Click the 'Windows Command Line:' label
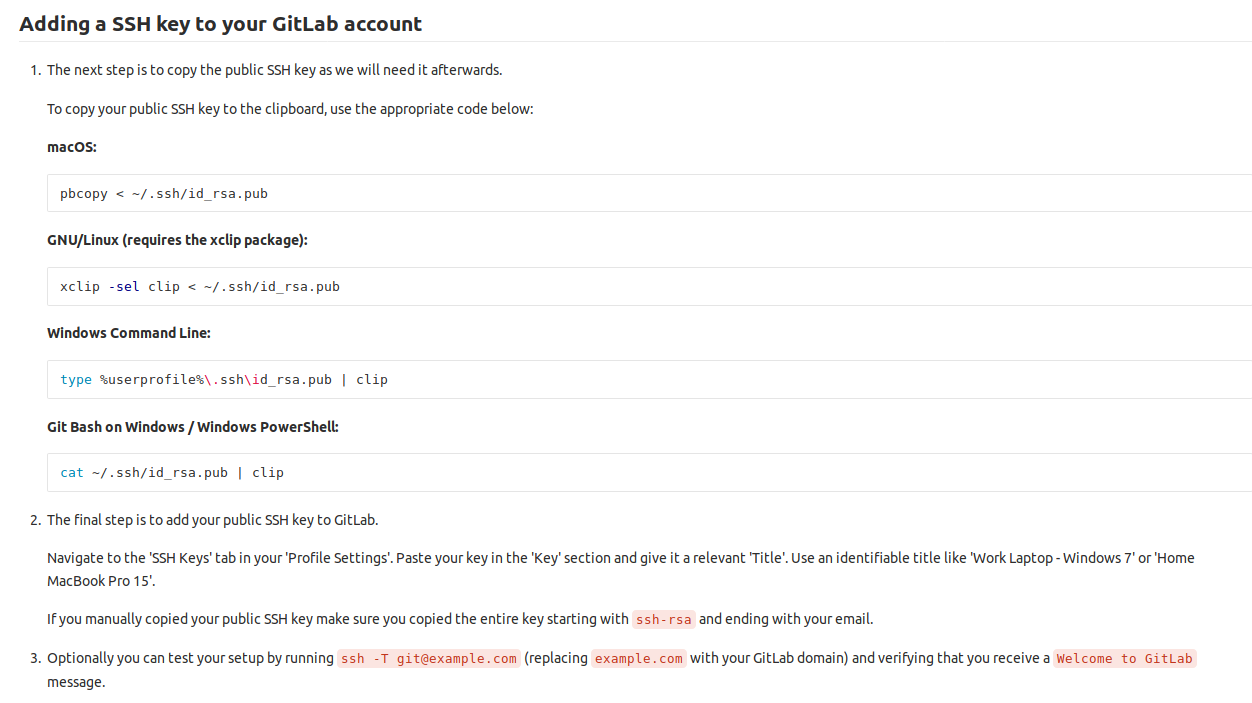Image resolution: width=1252 pixels, height=703 pixels. (129, 333)
